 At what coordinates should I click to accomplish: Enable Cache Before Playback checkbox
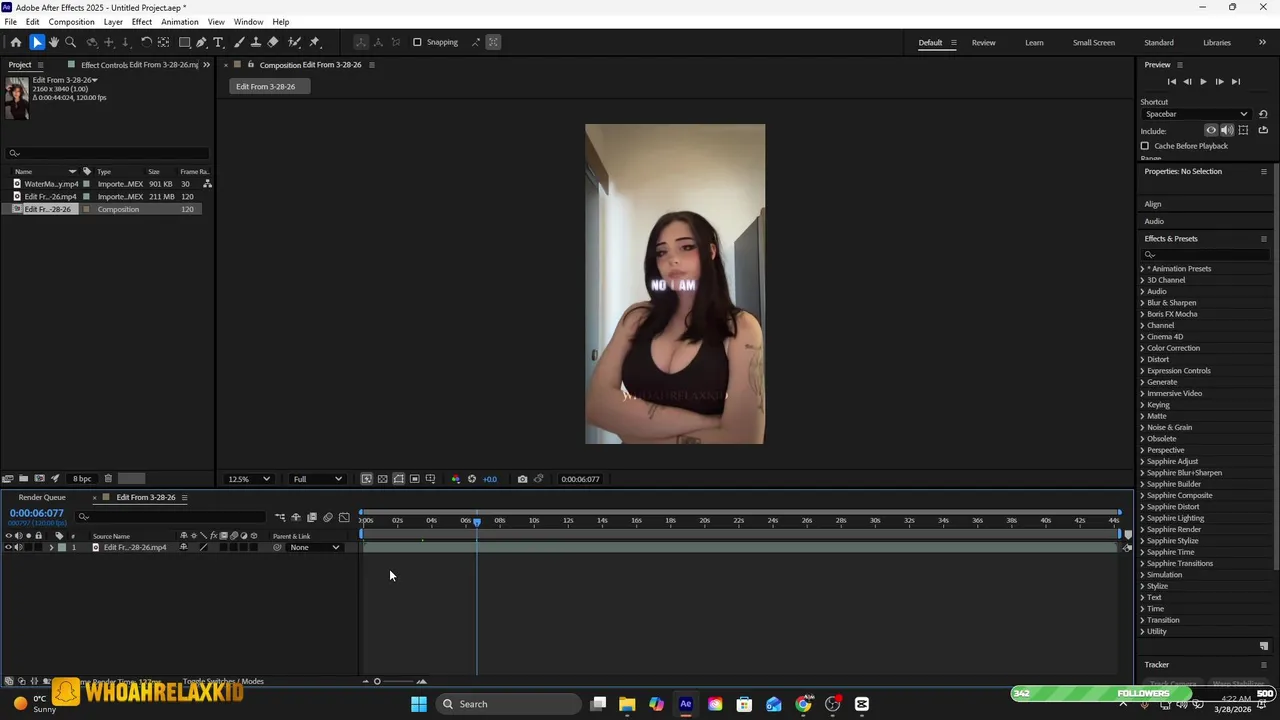pyautogui.click(x=1145, y=146)
